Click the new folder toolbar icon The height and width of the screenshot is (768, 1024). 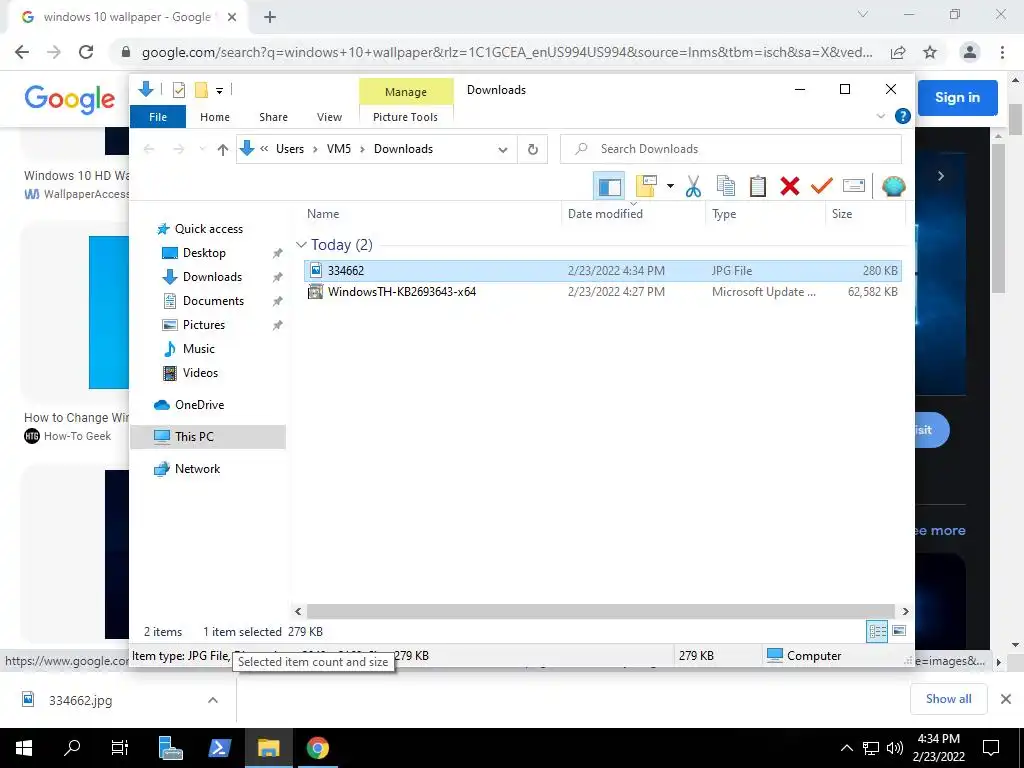[x=646, y=186]
